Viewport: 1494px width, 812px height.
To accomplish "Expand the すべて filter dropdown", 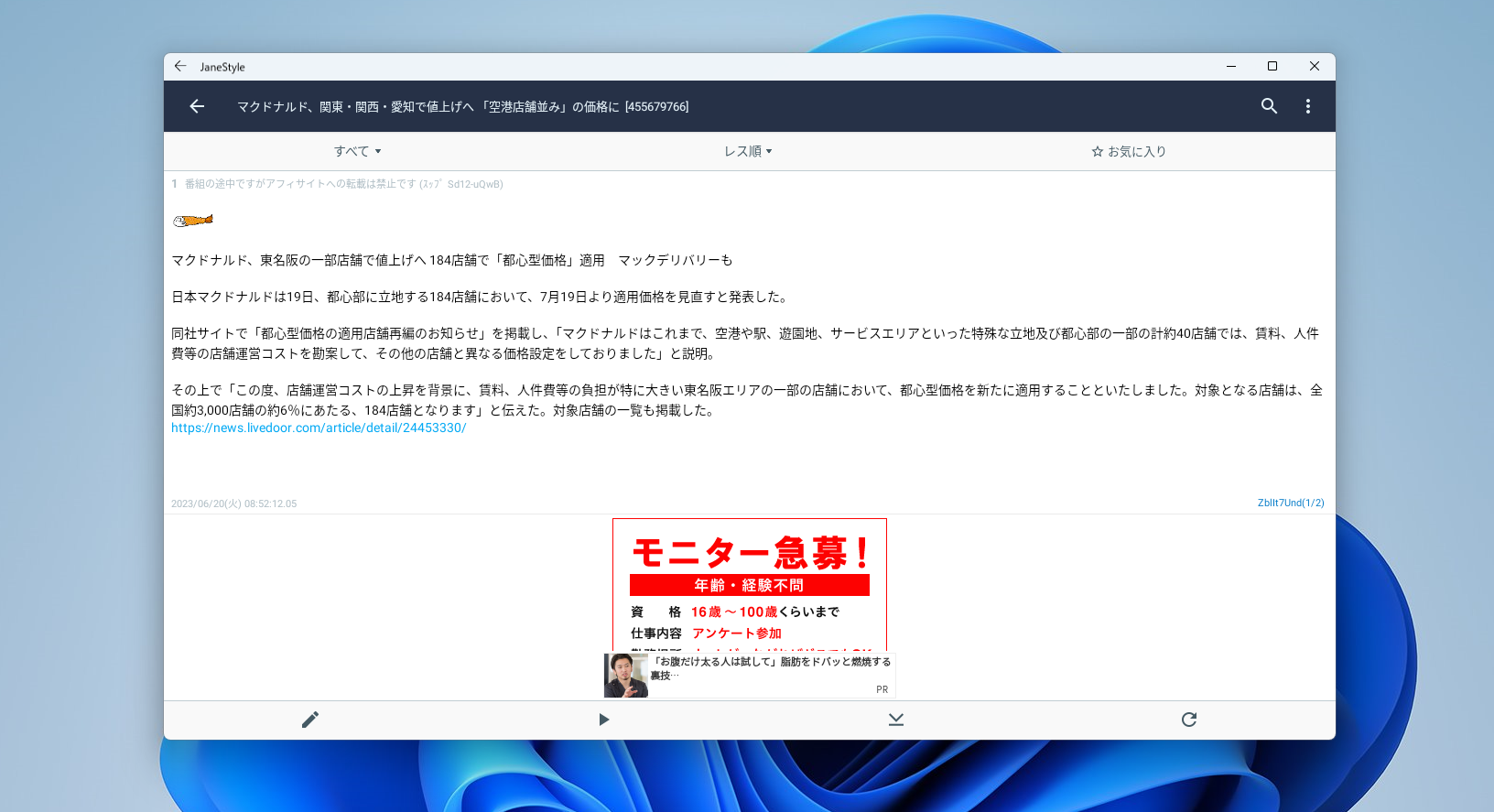I will [358, 151].
